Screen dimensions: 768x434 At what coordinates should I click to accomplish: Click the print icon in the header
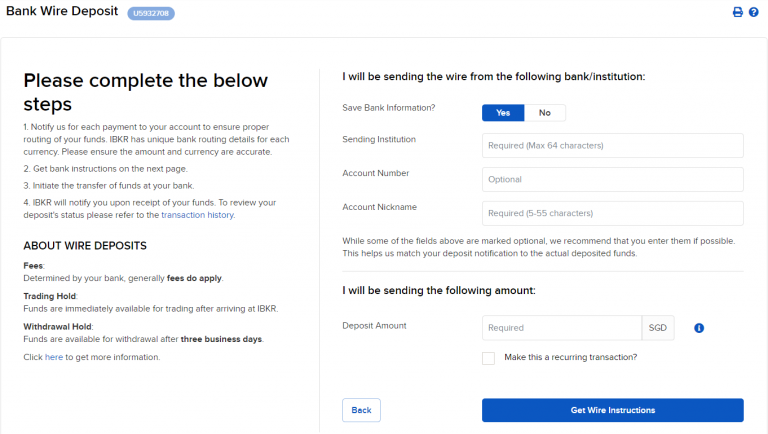738,12
